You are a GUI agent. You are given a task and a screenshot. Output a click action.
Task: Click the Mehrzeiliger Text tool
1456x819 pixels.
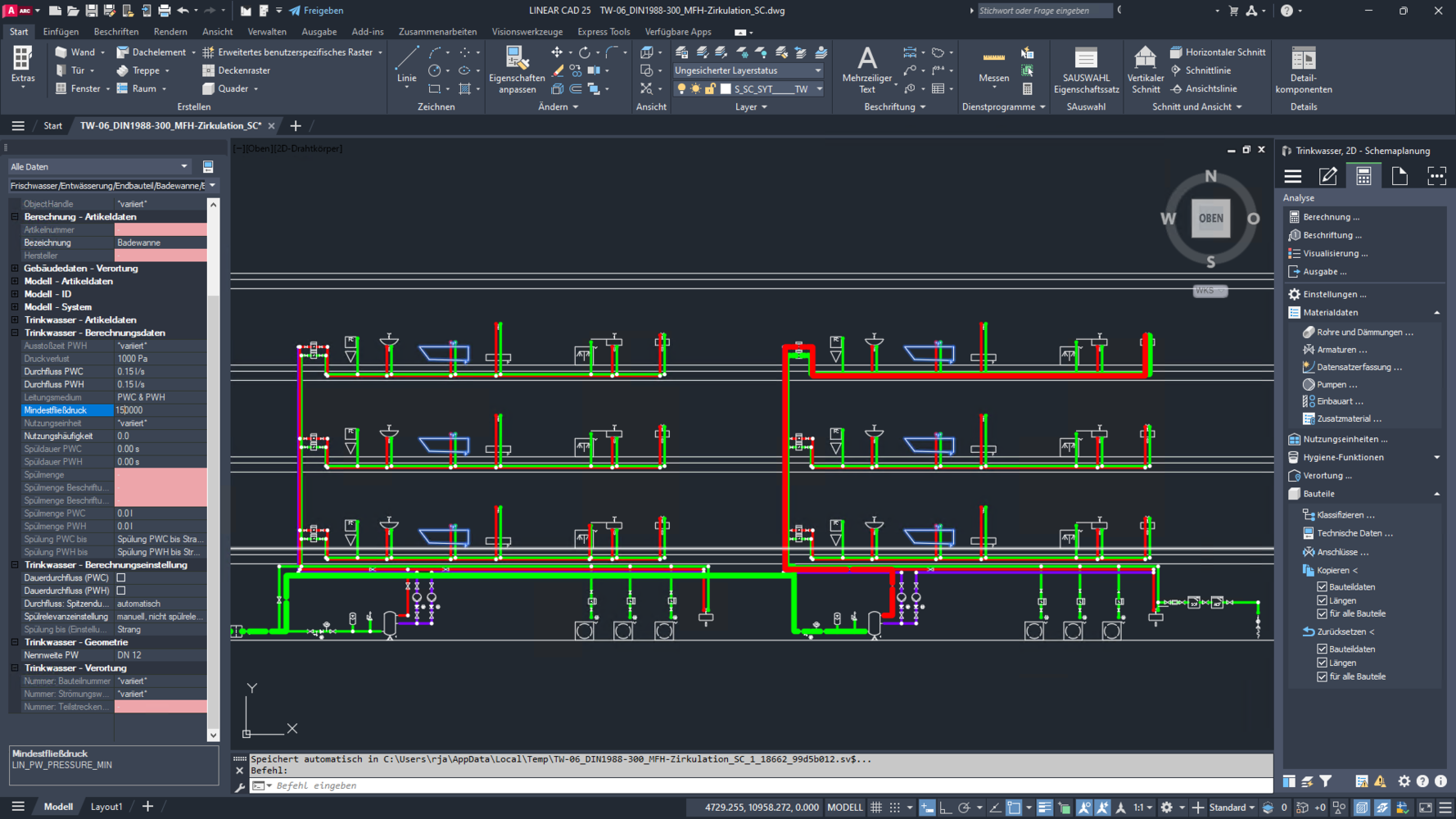(866, 70)
